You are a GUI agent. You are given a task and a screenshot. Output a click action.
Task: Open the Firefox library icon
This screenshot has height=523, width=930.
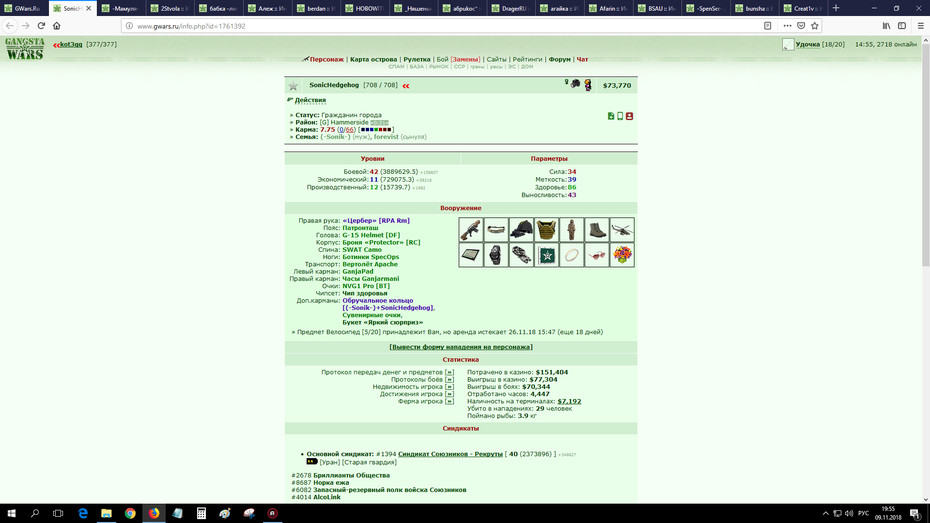[x=886, y=25]
